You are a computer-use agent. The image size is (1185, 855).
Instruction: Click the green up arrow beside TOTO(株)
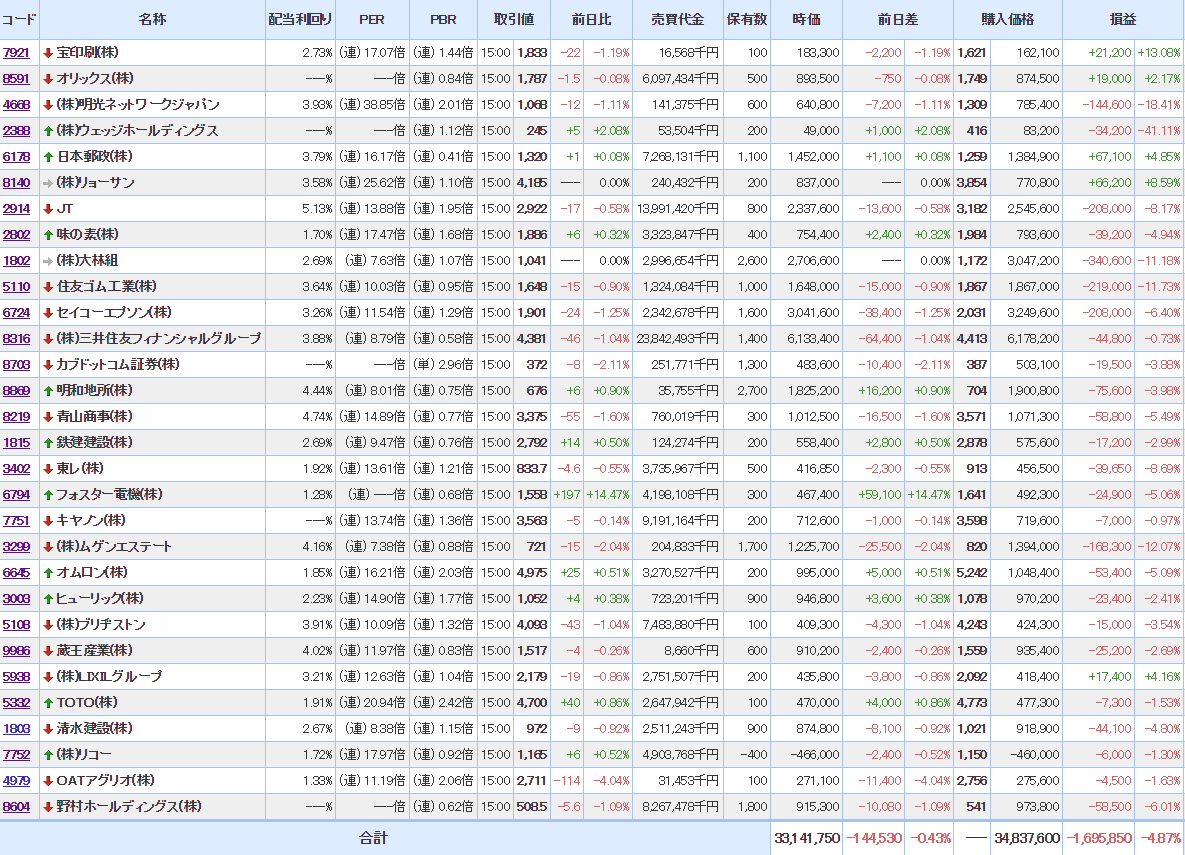47,702
